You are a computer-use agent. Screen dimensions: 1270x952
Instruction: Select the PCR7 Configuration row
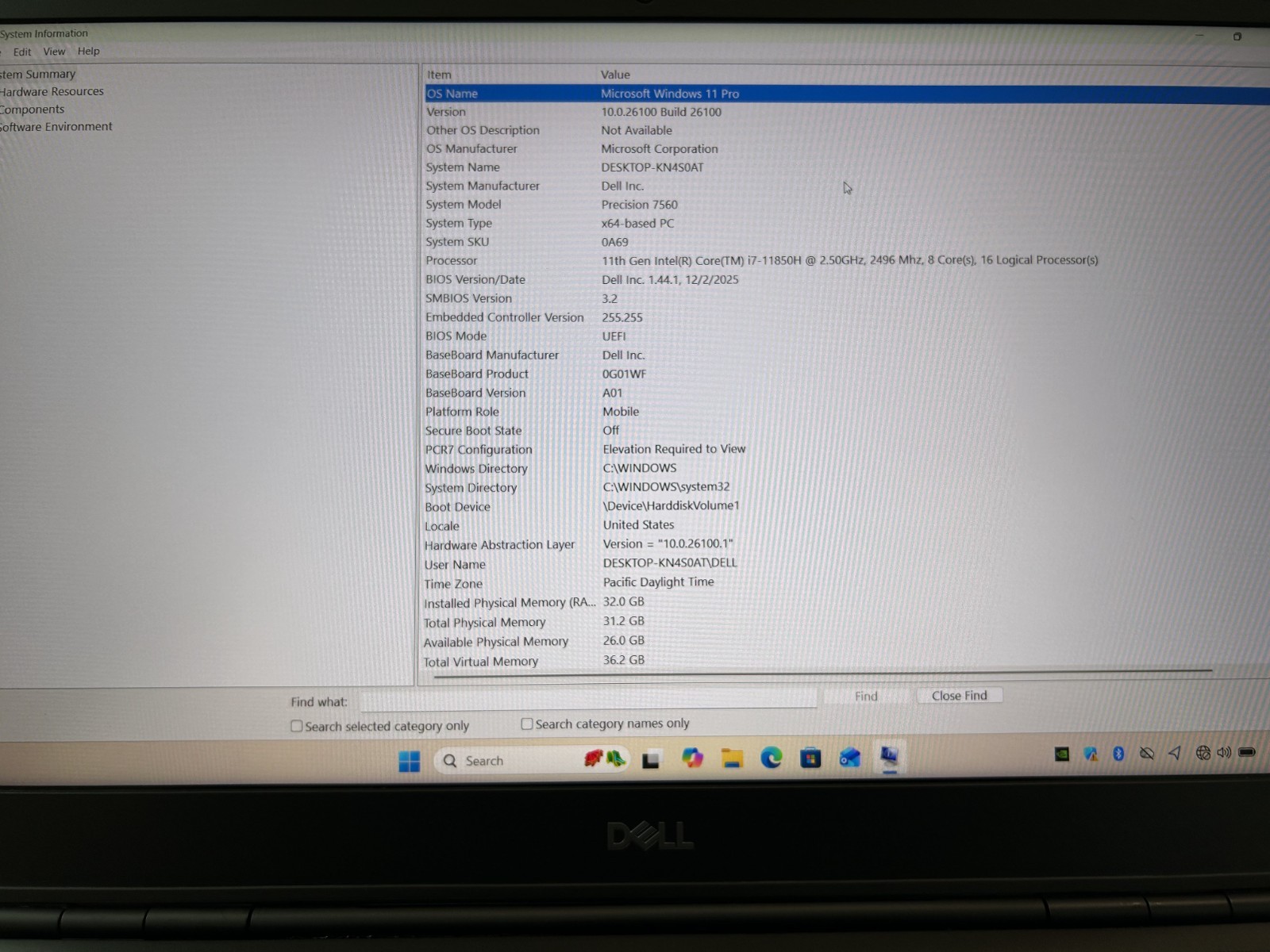846,449
